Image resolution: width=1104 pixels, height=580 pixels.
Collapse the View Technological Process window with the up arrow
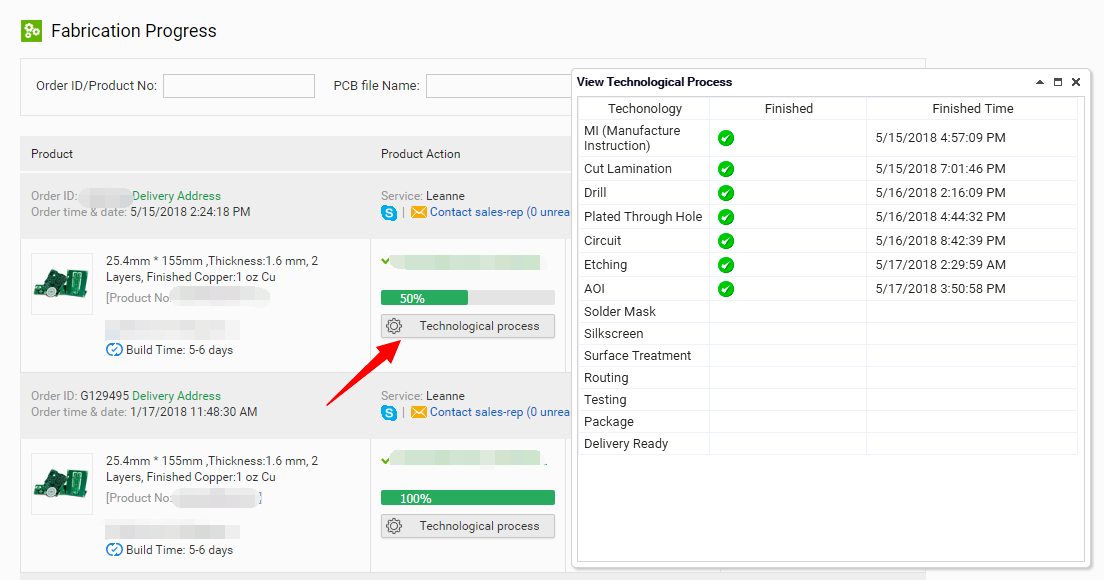[x=1040, y=82]
